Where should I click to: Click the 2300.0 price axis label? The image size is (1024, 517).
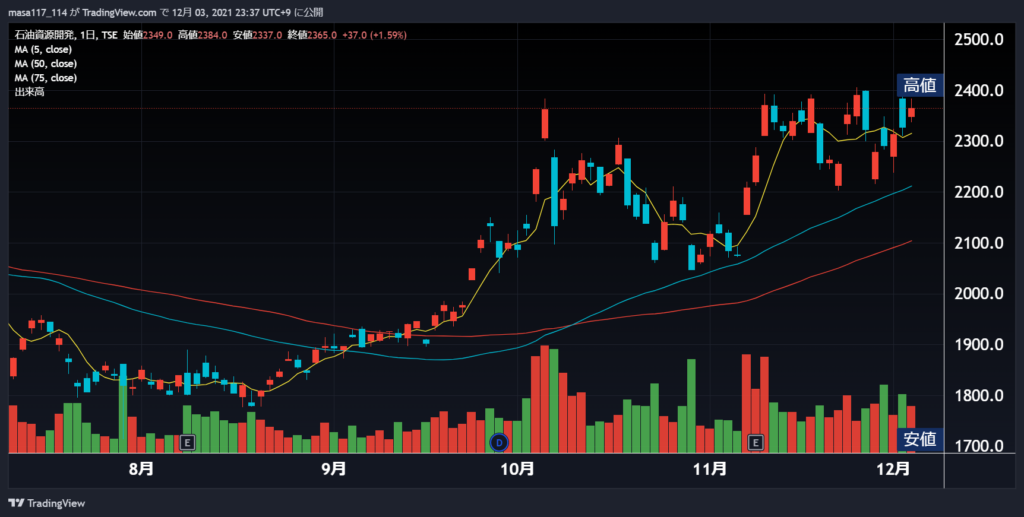978,142
